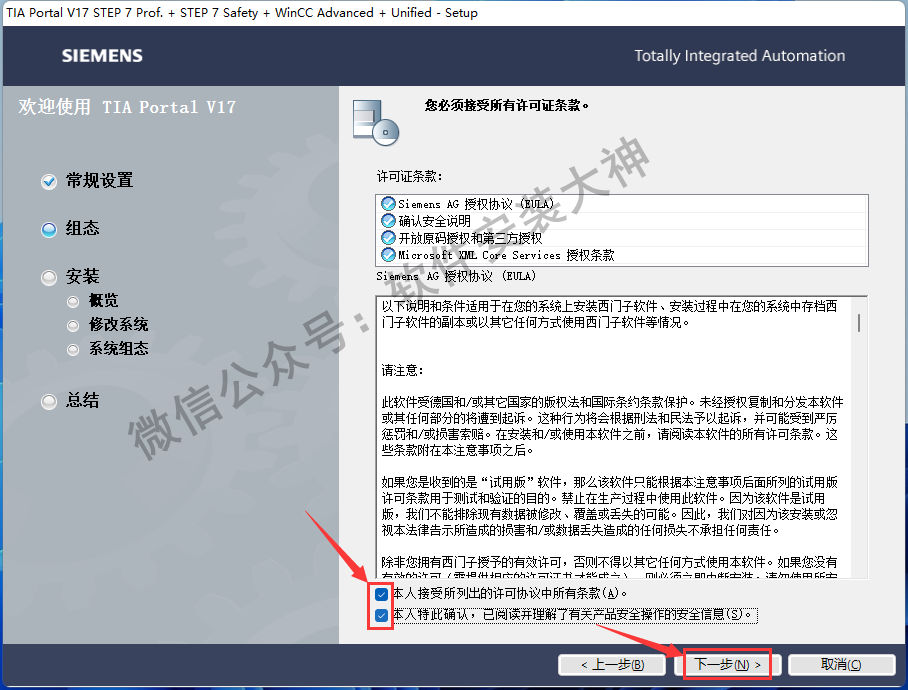
Task: Cancel setup with the 取消(C) button
Action: (x=841, y=665)
